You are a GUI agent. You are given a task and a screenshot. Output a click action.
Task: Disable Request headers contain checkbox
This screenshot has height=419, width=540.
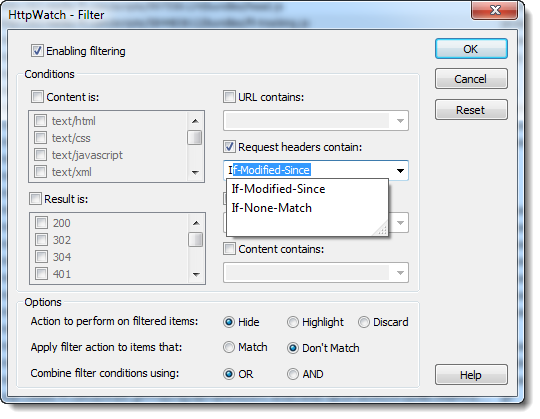click(229, 147)
